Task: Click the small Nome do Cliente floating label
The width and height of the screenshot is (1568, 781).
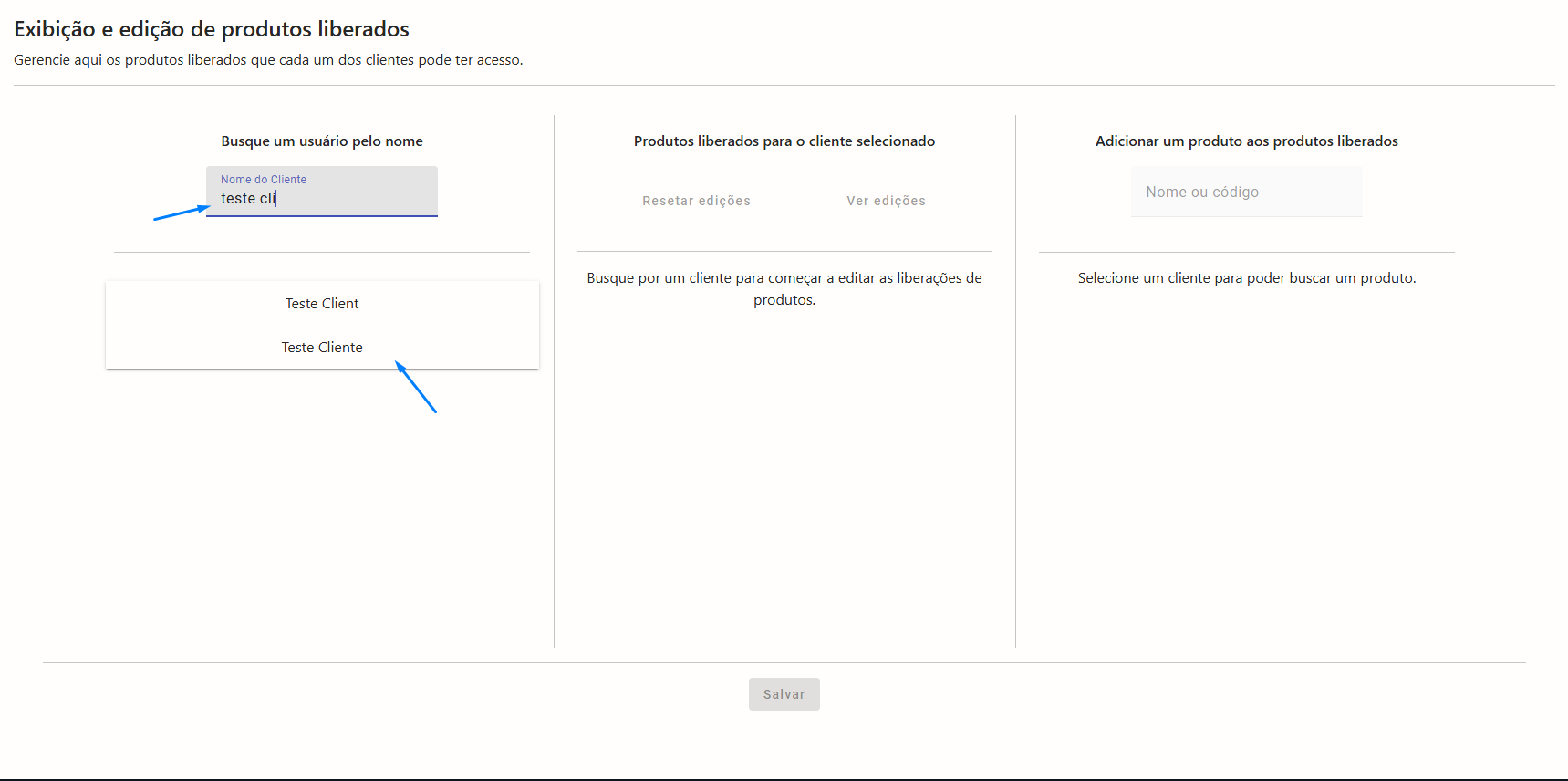Action: pos(264,180)
